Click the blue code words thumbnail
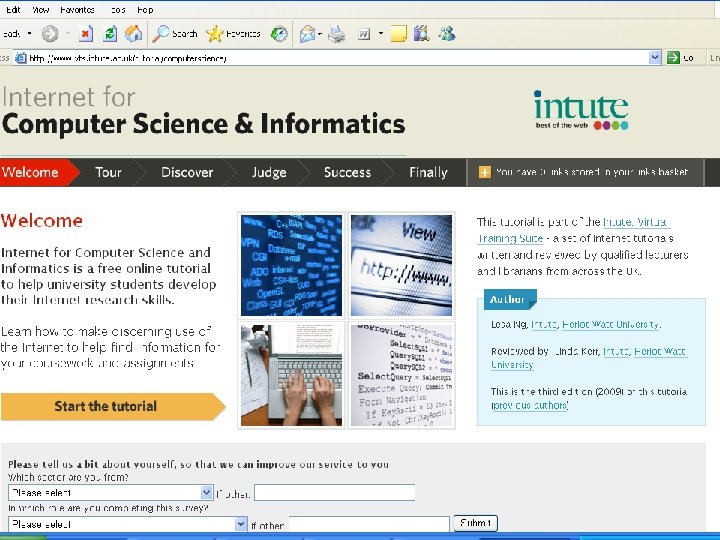The image size is (720, 540). 292,265
